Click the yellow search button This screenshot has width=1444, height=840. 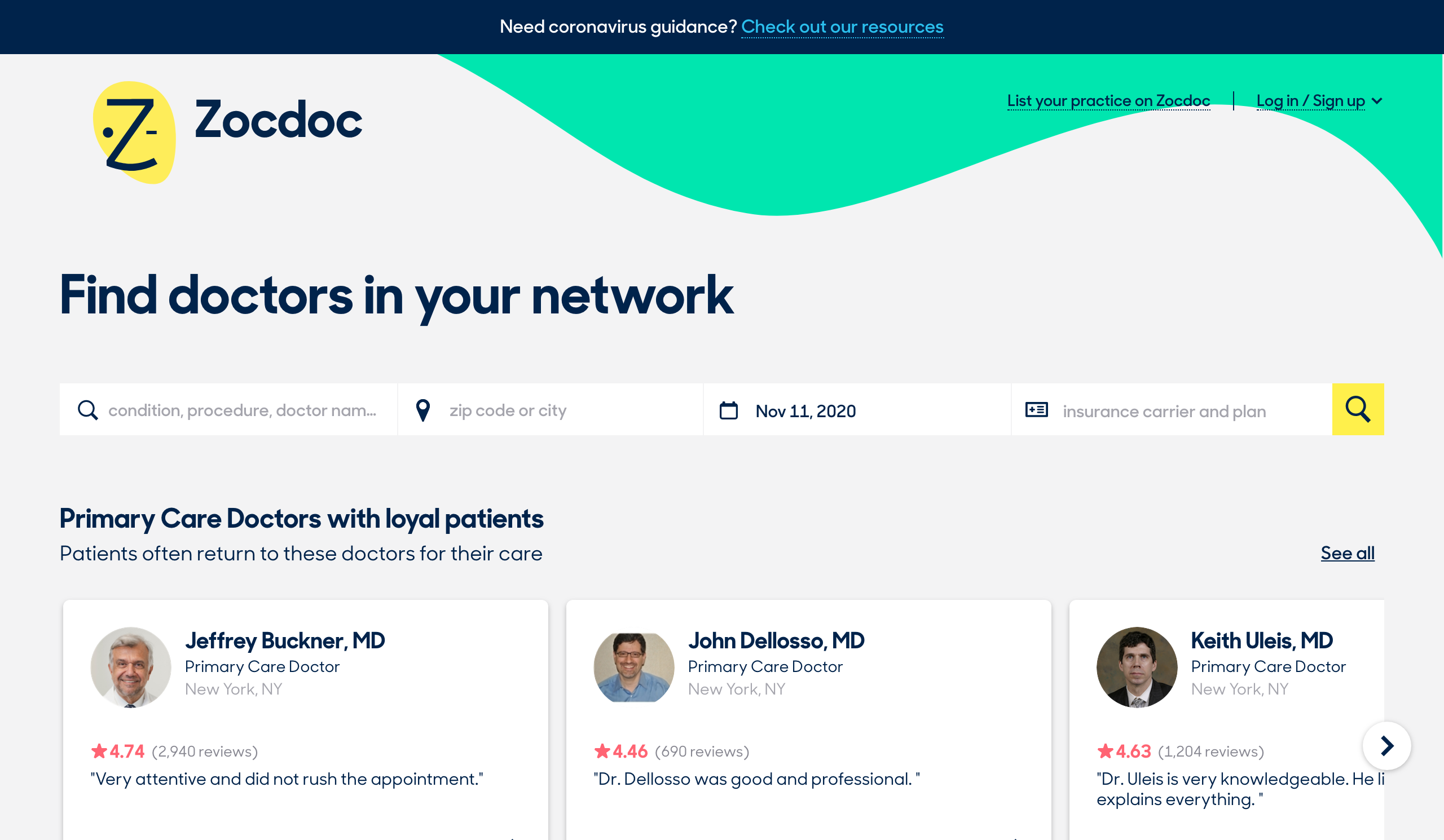click(x=1358, y=409)
